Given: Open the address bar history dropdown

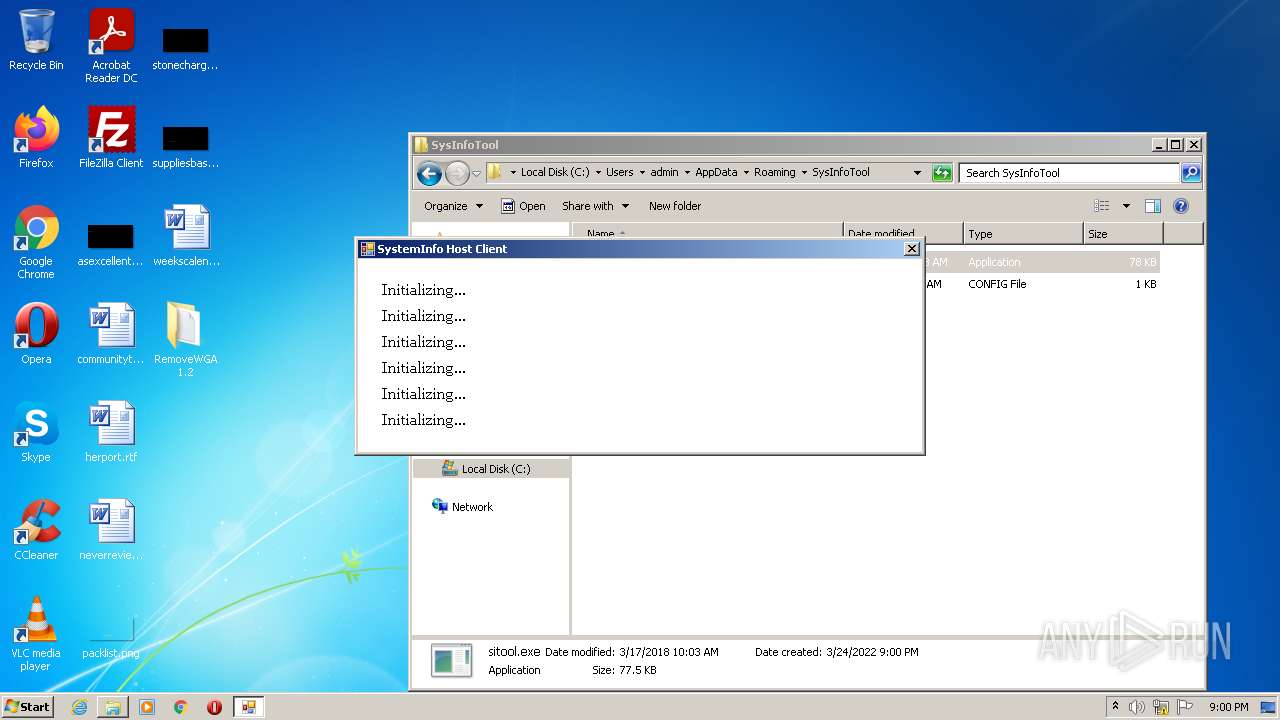Looking at the screenshot, I should pos(917,173).
